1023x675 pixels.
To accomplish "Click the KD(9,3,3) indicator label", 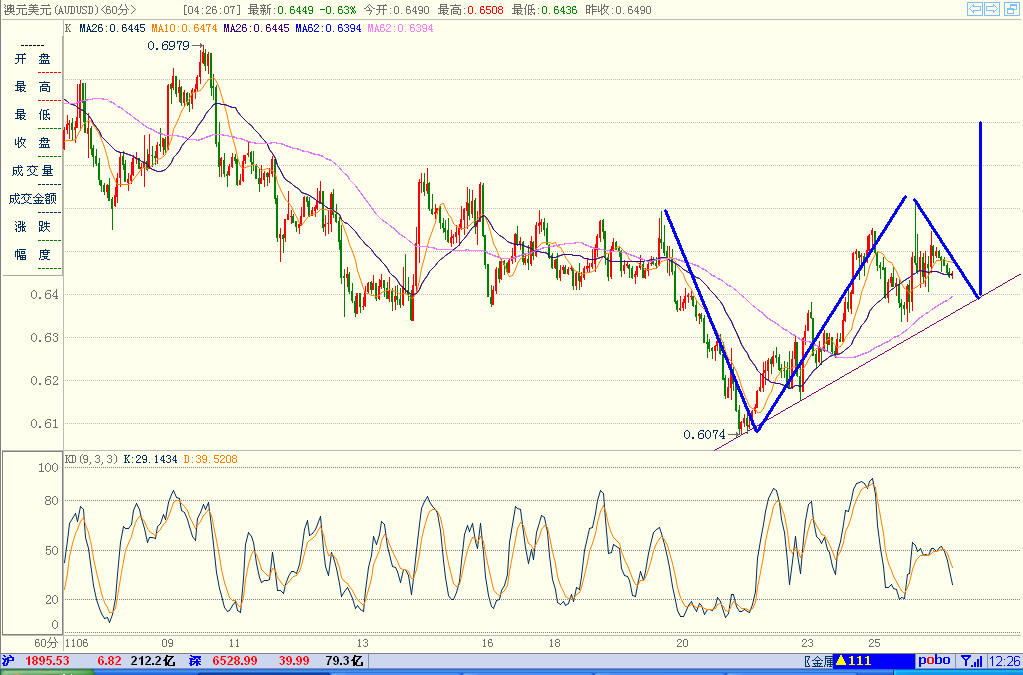I will pyautogui.click(x=91, y=459).
